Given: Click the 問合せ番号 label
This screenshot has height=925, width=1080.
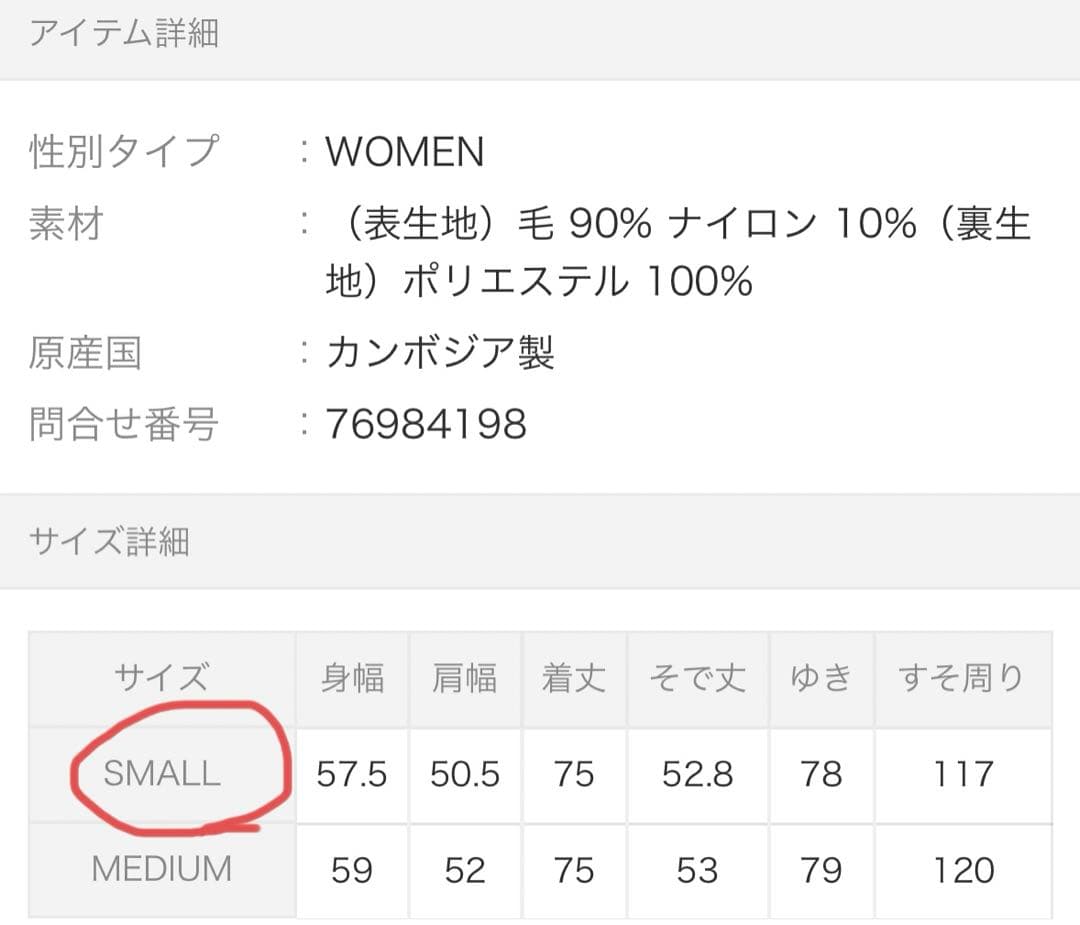Looking at the screenshot, I should pyautogui.click(x=123, y=424).
